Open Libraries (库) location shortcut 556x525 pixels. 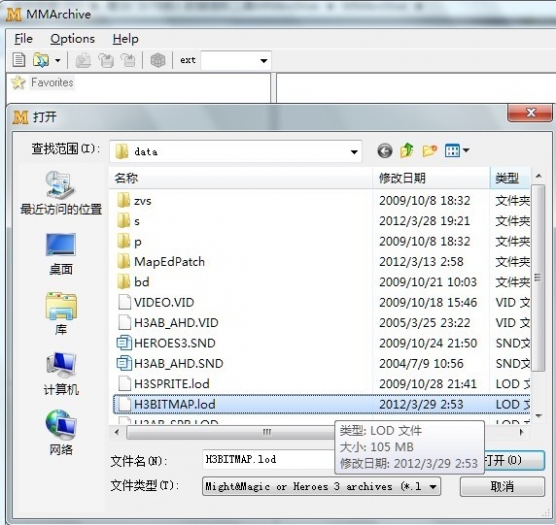(x=61, y=314)
